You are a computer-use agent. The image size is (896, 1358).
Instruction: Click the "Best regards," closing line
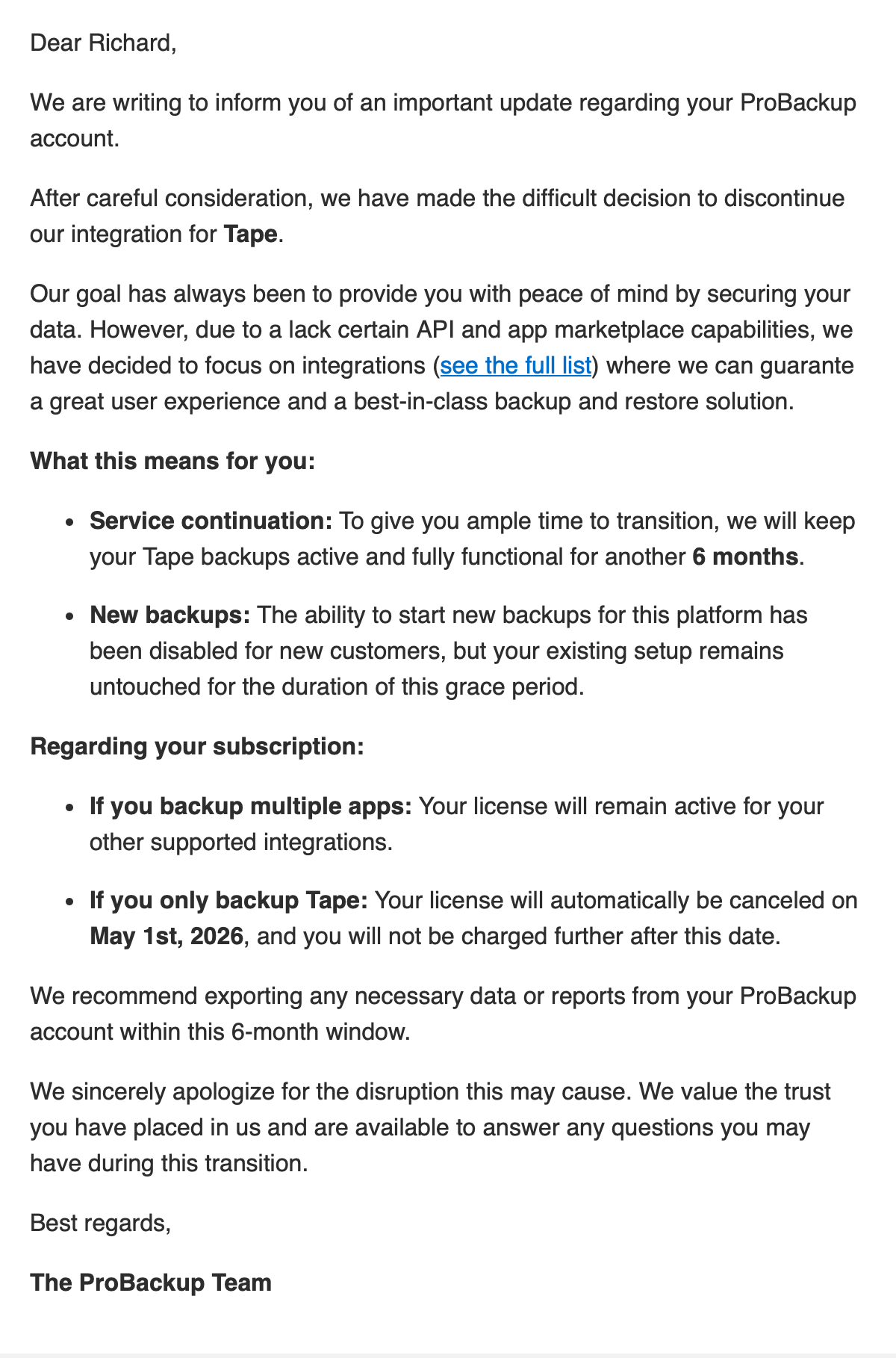pos(100,1223)
